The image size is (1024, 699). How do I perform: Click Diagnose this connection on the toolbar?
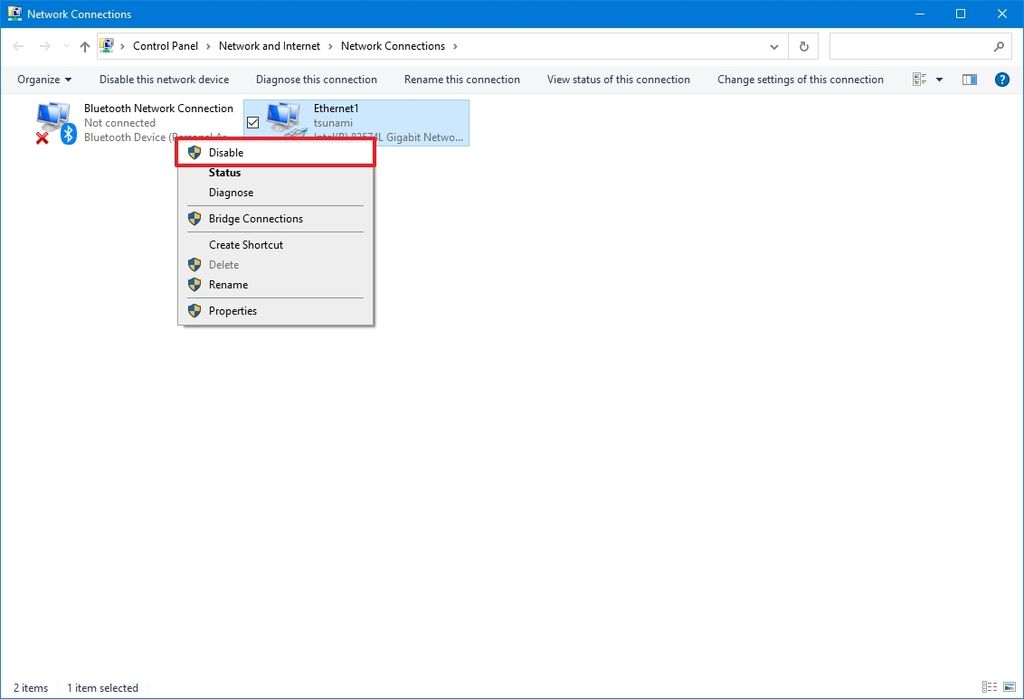pyautogui.click(x=316, y=79)
